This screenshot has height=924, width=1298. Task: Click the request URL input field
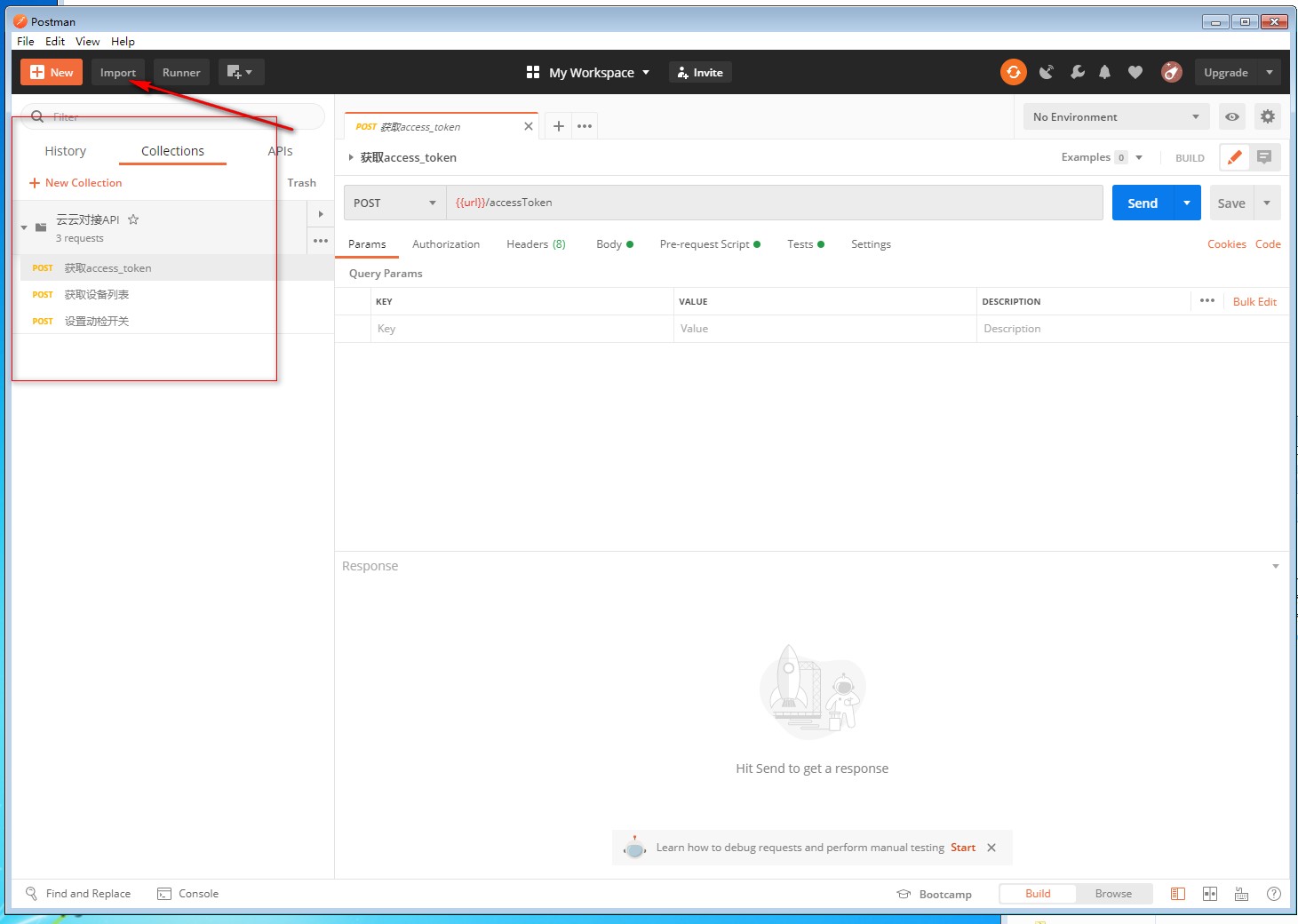coord(773,203)
